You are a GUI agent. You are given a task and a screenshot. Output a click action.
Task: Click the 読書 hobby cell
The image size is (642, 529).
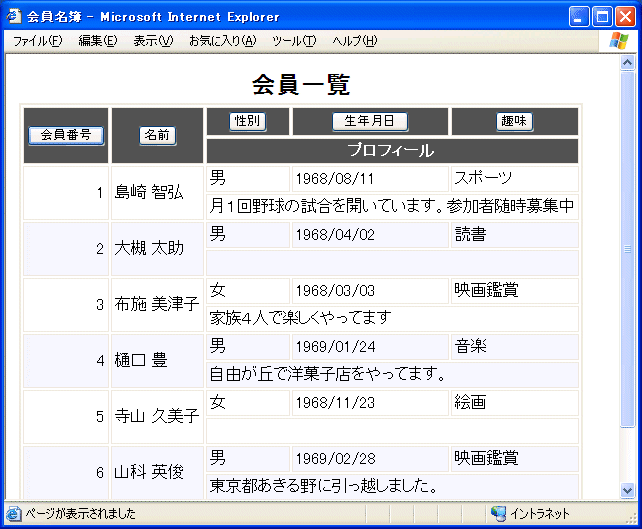(515, 235)
